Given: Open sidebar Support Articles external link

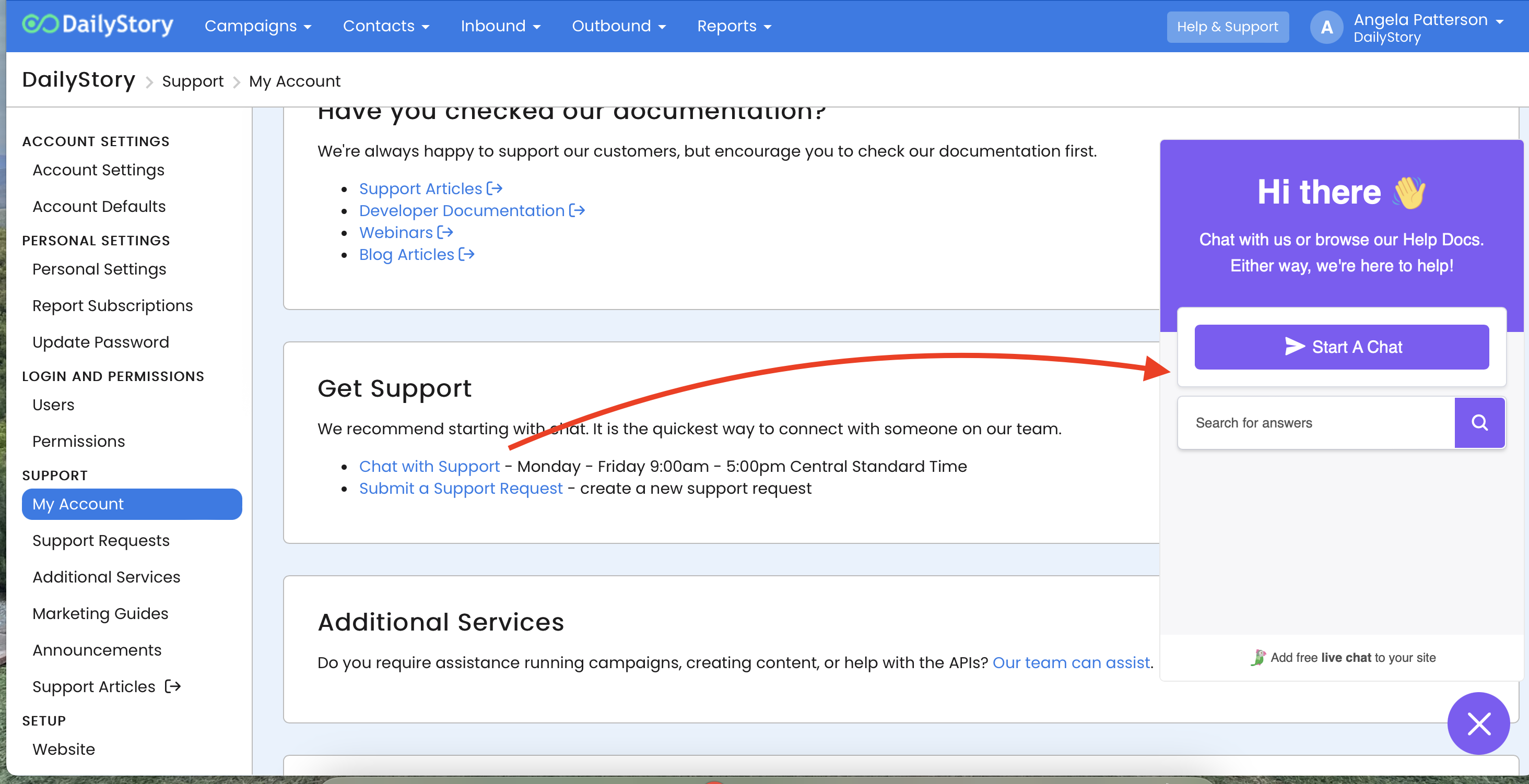Looking at the screenshot, I should coord(94,687).
